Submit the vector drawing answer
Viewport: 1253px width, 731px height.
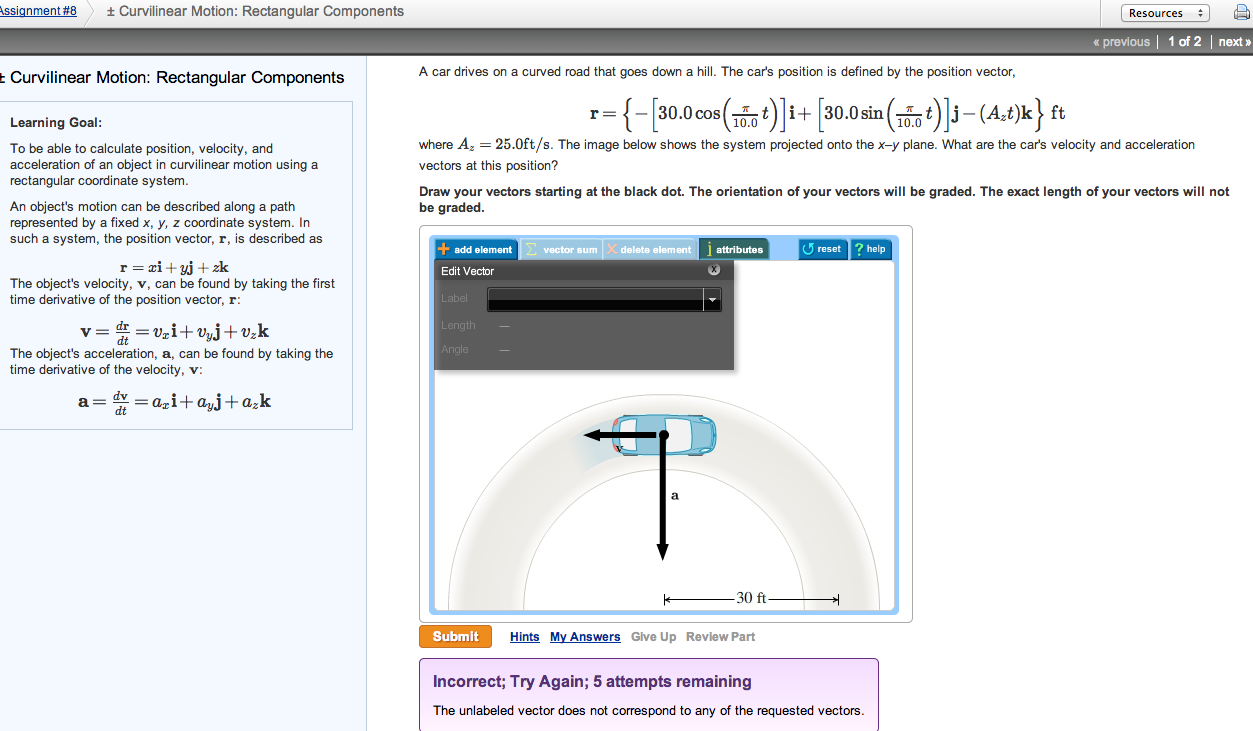[x=455, y=636]
